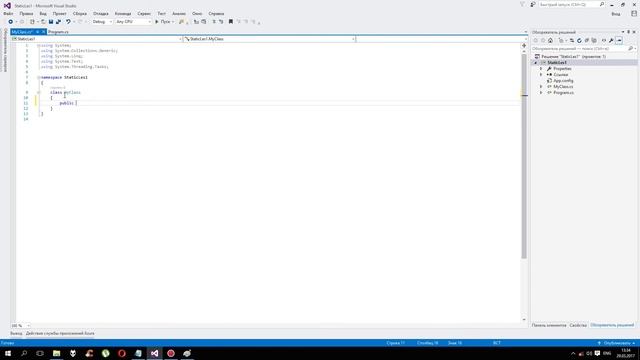
Task: Click the Save All icon
Action: coord(58,22)
